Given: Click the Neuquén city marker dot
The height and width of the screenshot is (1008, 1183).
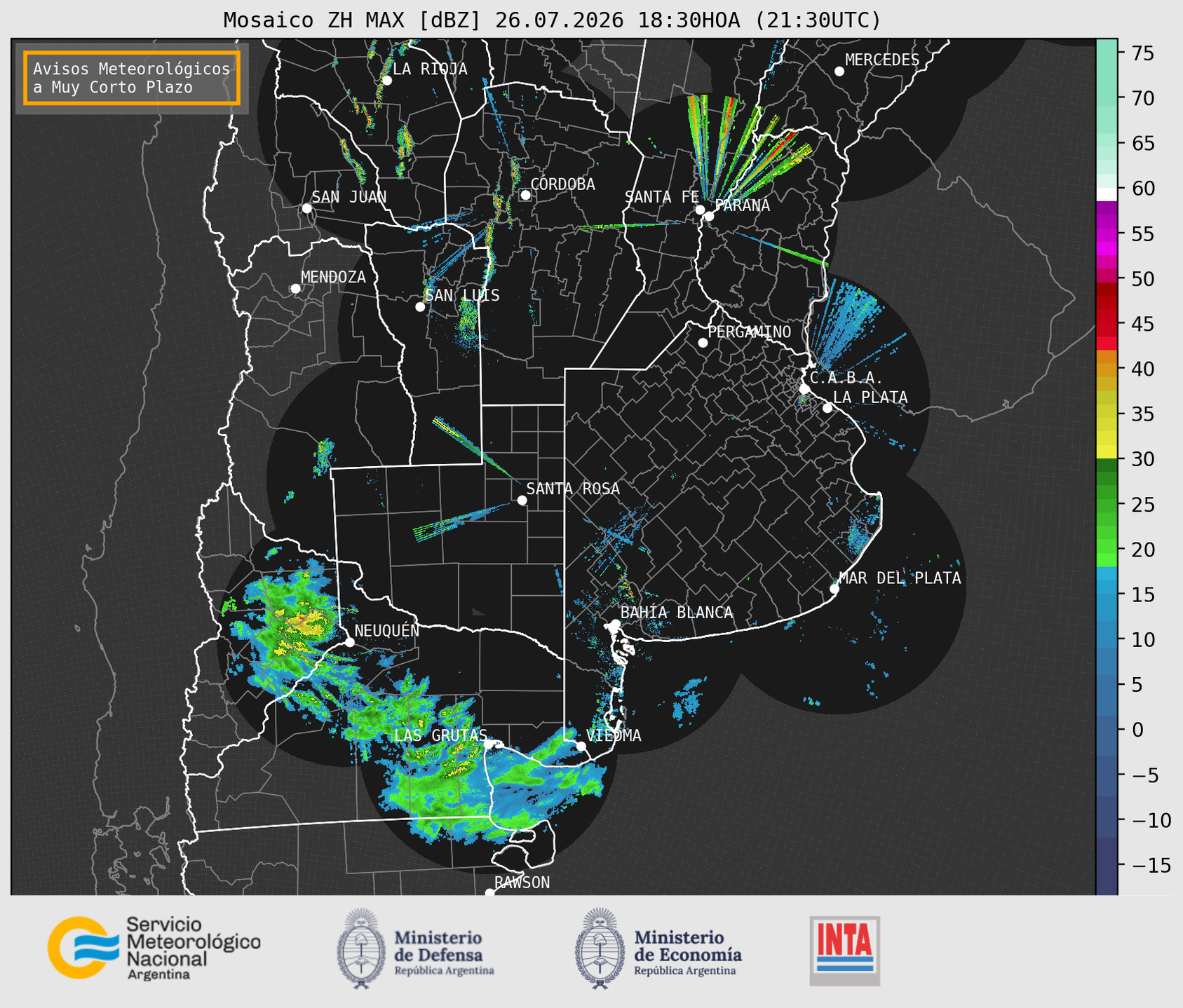Looking at the screenshot, I should pyautogui.click(x=349, y=642).
